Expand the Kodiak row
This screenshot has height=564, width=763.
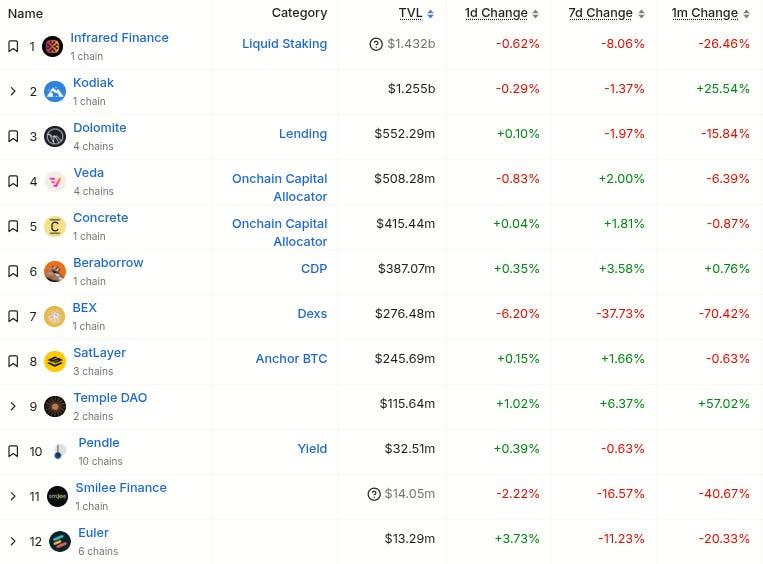(x=13, y=91)
